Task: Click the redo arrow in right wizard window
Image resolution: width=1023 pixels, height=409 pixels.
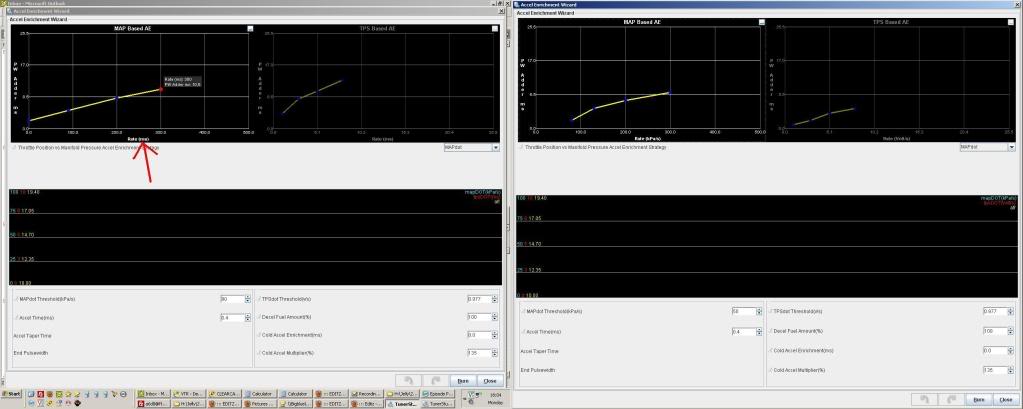Action: tap(951, 399)
